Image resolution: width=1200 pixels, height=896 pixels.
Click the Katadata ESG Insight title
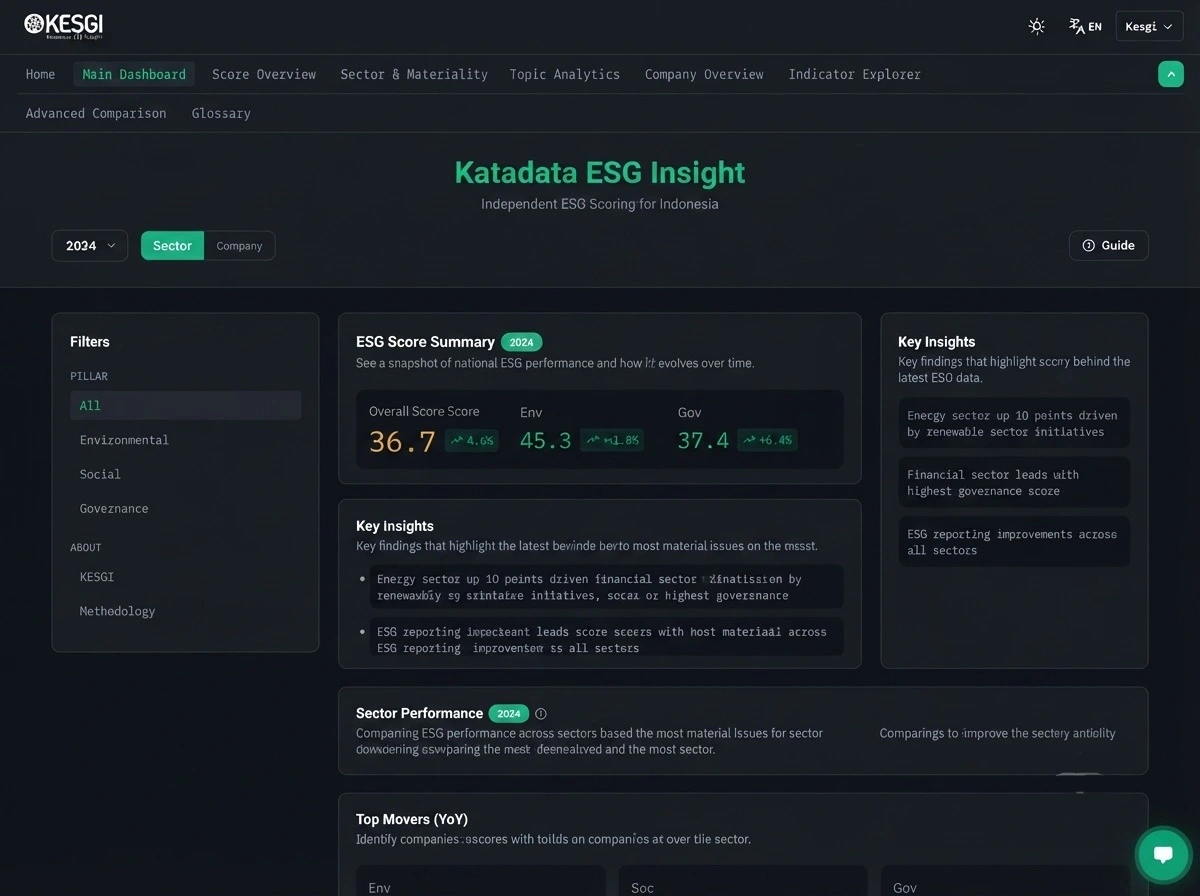[x=600, y=172]
